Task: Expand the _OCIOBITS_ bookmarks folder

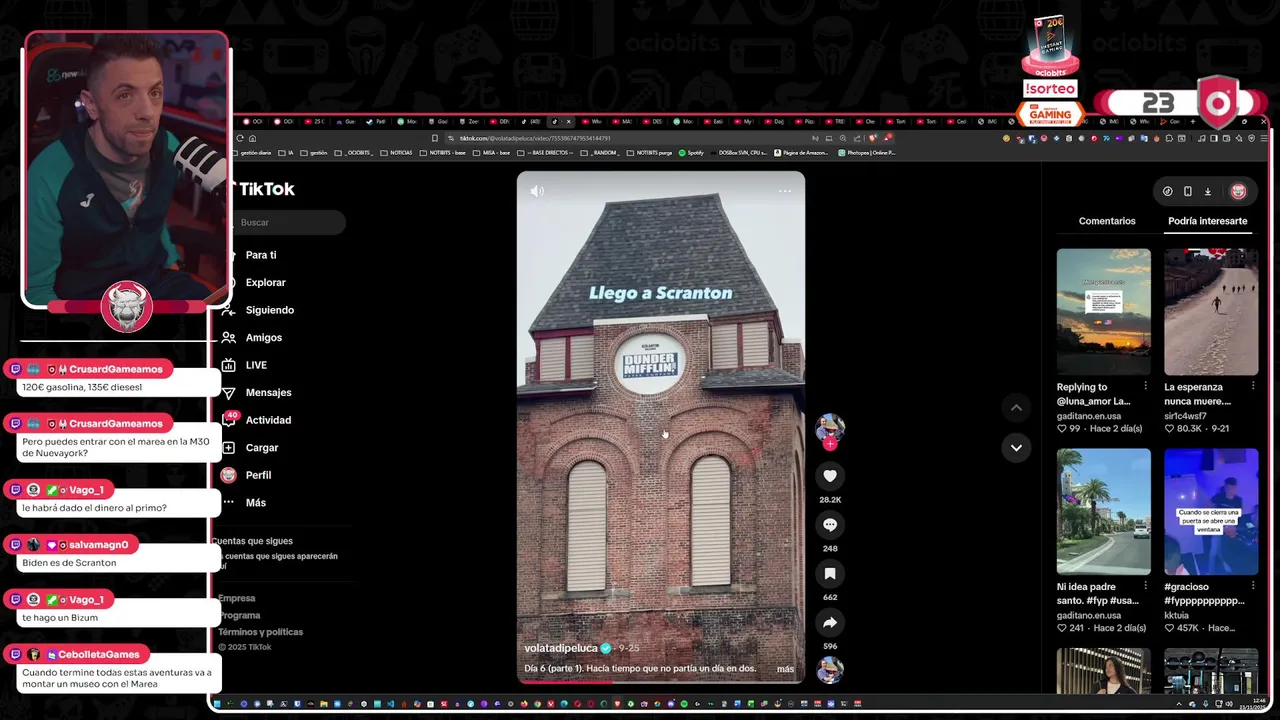Action: point(354,153)
